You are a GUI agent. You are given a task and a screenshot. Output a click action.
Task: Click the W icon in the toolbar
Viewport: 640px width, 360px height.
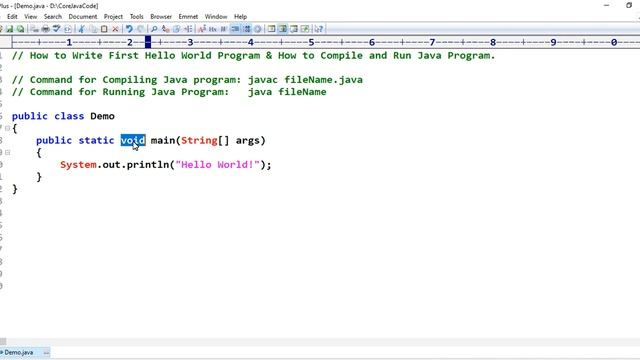click(224, 29)
